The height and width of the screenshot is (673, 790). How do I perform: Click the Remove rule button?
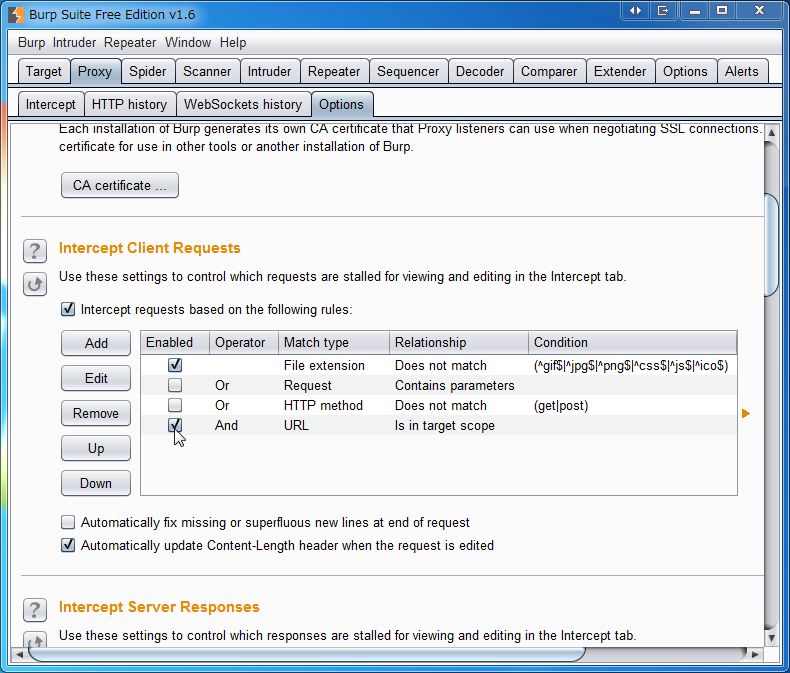click(96, 413)
